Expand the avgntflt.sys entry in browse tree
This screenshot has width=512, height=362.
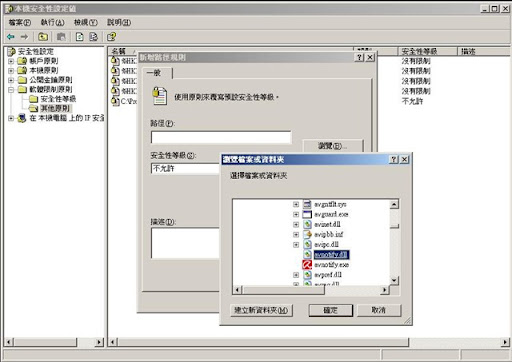[296, 204]
